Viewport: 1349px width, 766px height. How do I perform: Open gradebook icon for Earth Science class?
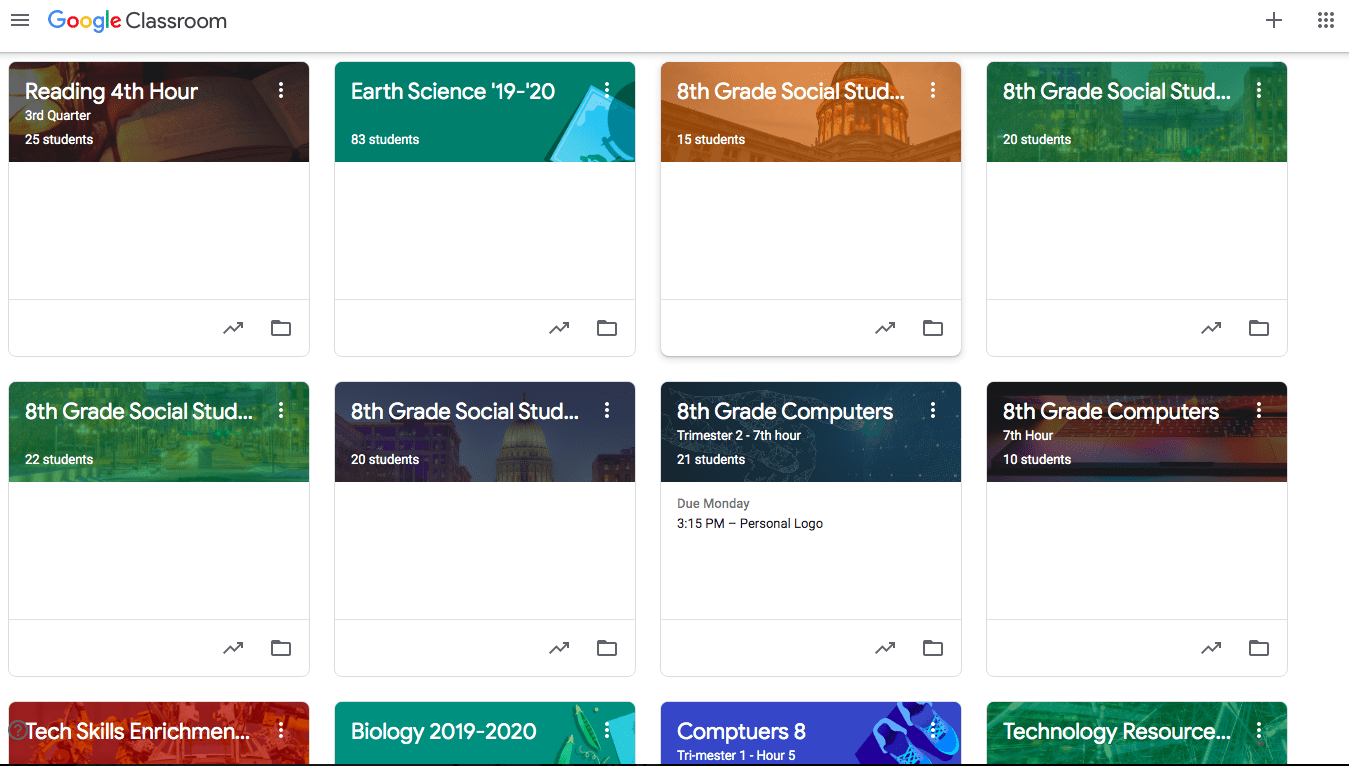(559, 328)
